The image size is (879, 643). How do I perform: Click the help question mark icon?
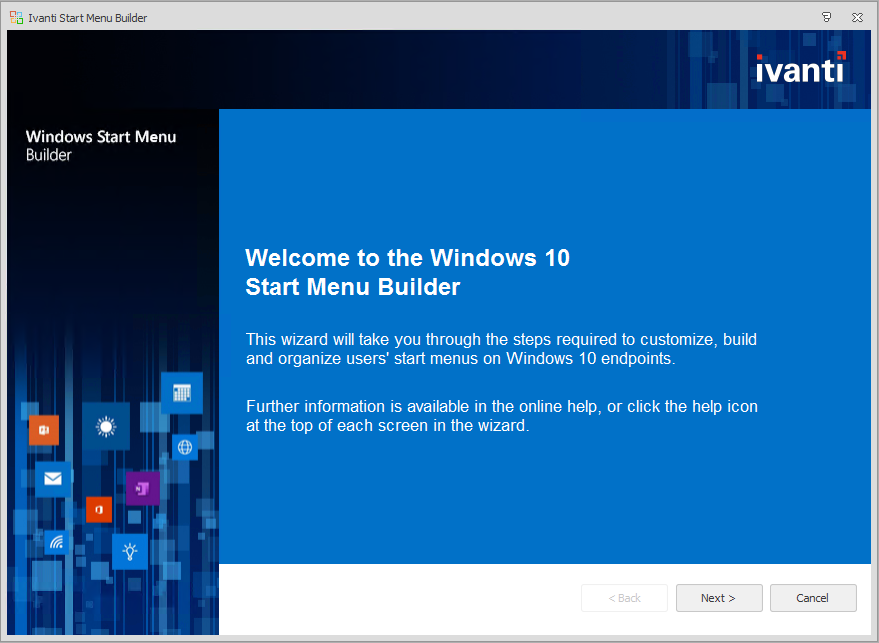(x=826, y=17)
